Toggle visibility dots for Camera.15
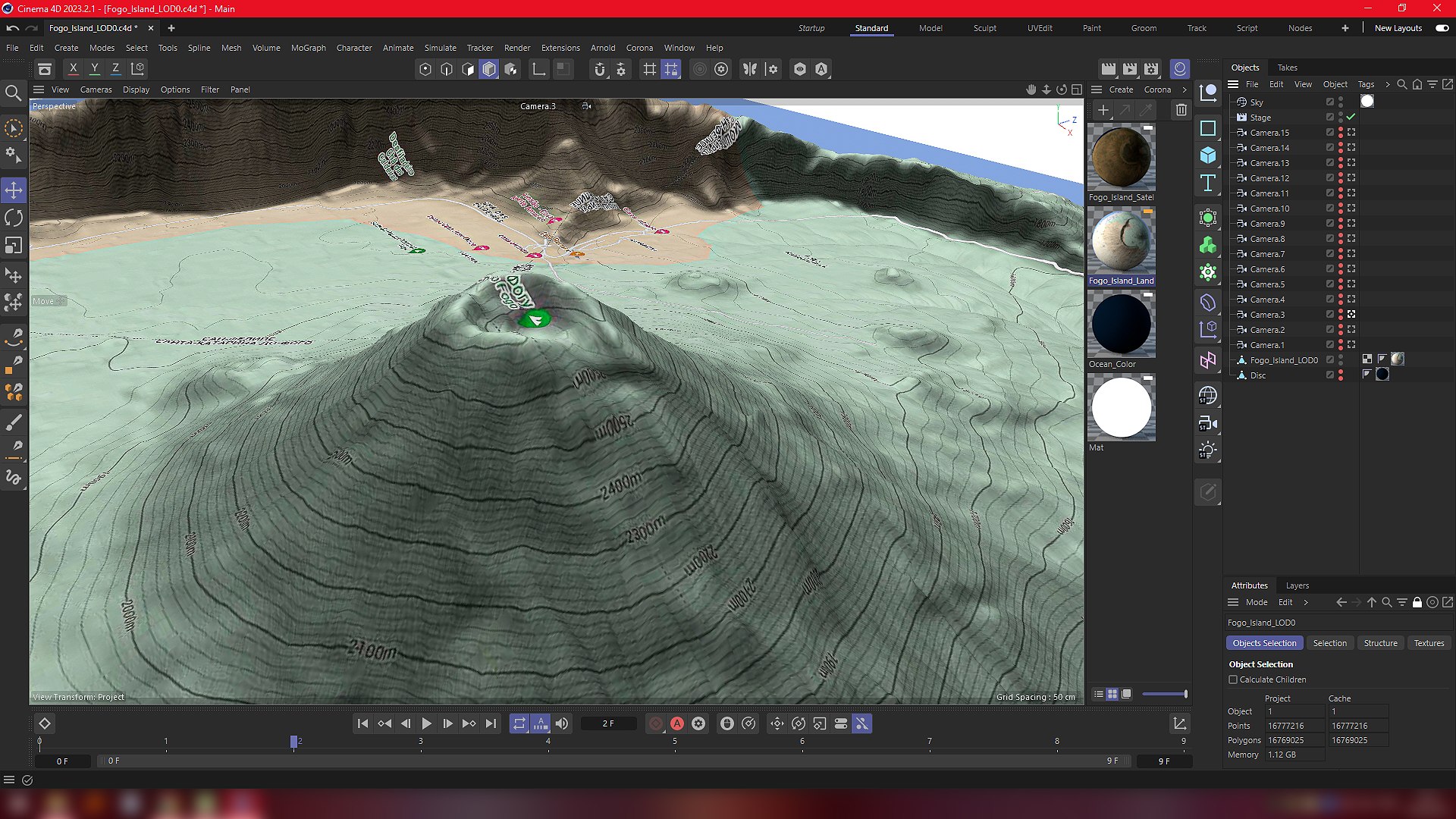Viewport: 1456px width, 819px height. tap(1341, 133)
